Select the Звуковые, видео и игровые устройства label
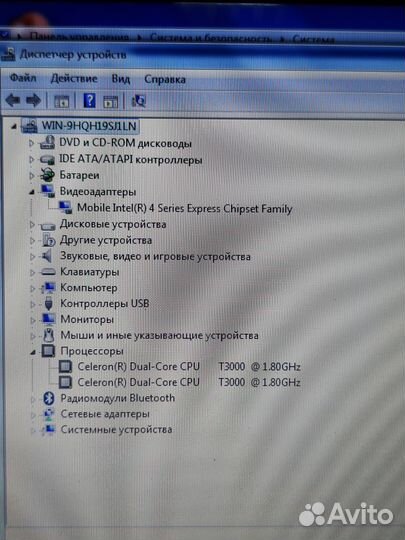The height and width of the screenshot is (540, 405). 155,256
